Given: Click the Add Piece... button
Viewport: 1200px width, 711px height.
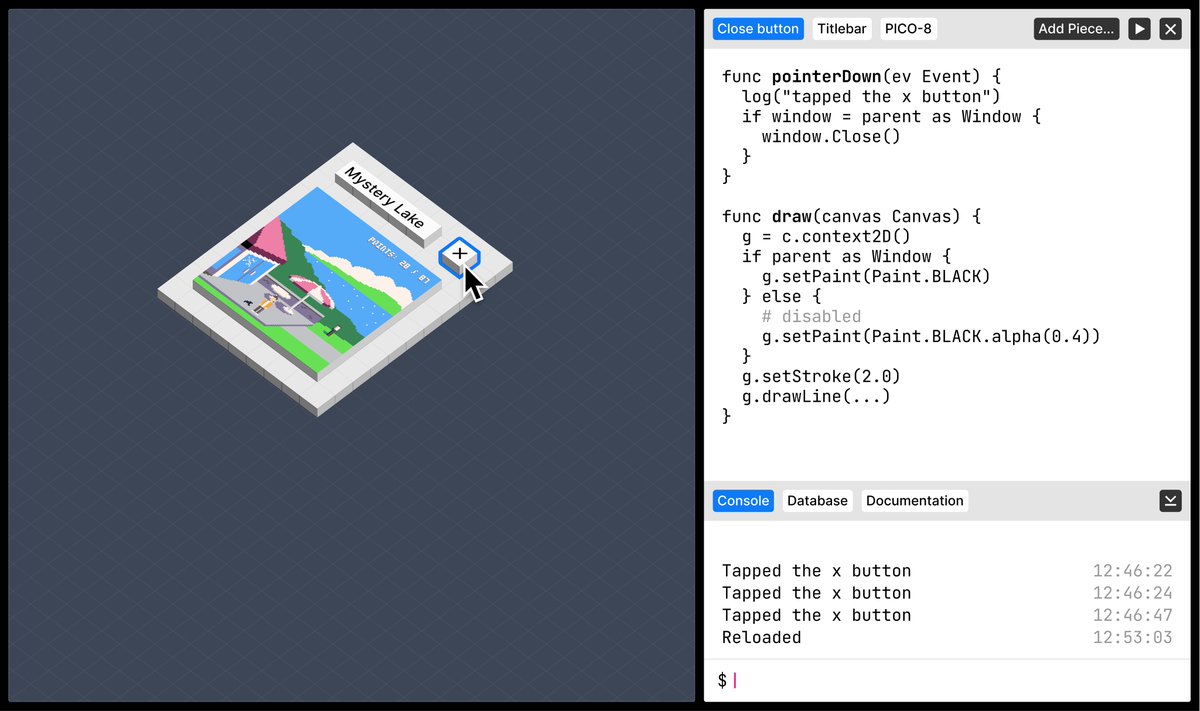Looking at the screenshot, I should pos(1076,29).
